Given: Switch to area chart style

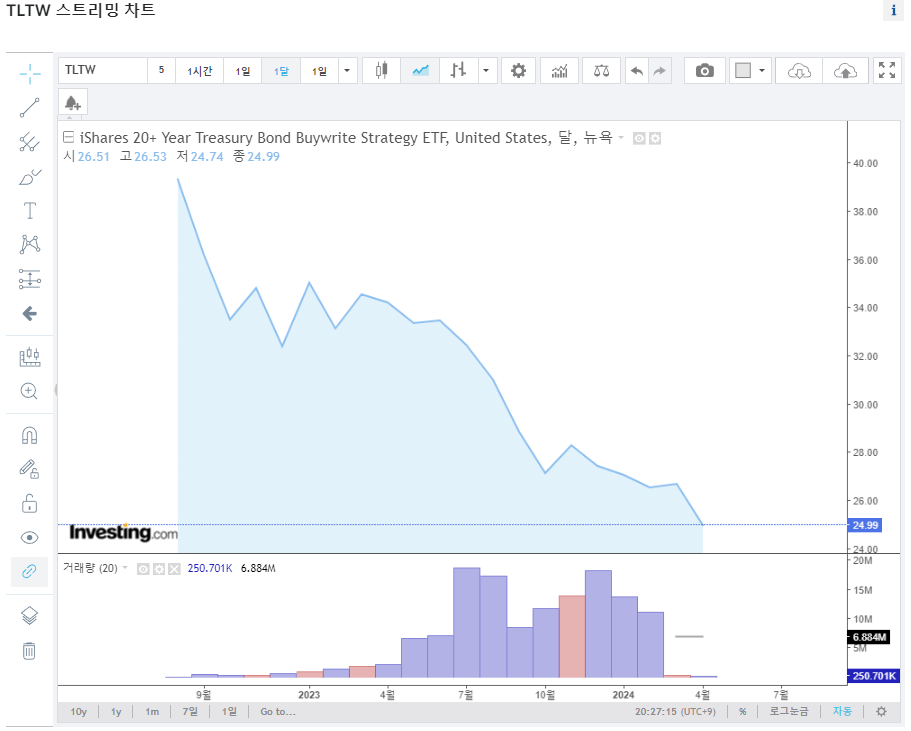Looking at the screenshot, I should [x=420, y=70].
